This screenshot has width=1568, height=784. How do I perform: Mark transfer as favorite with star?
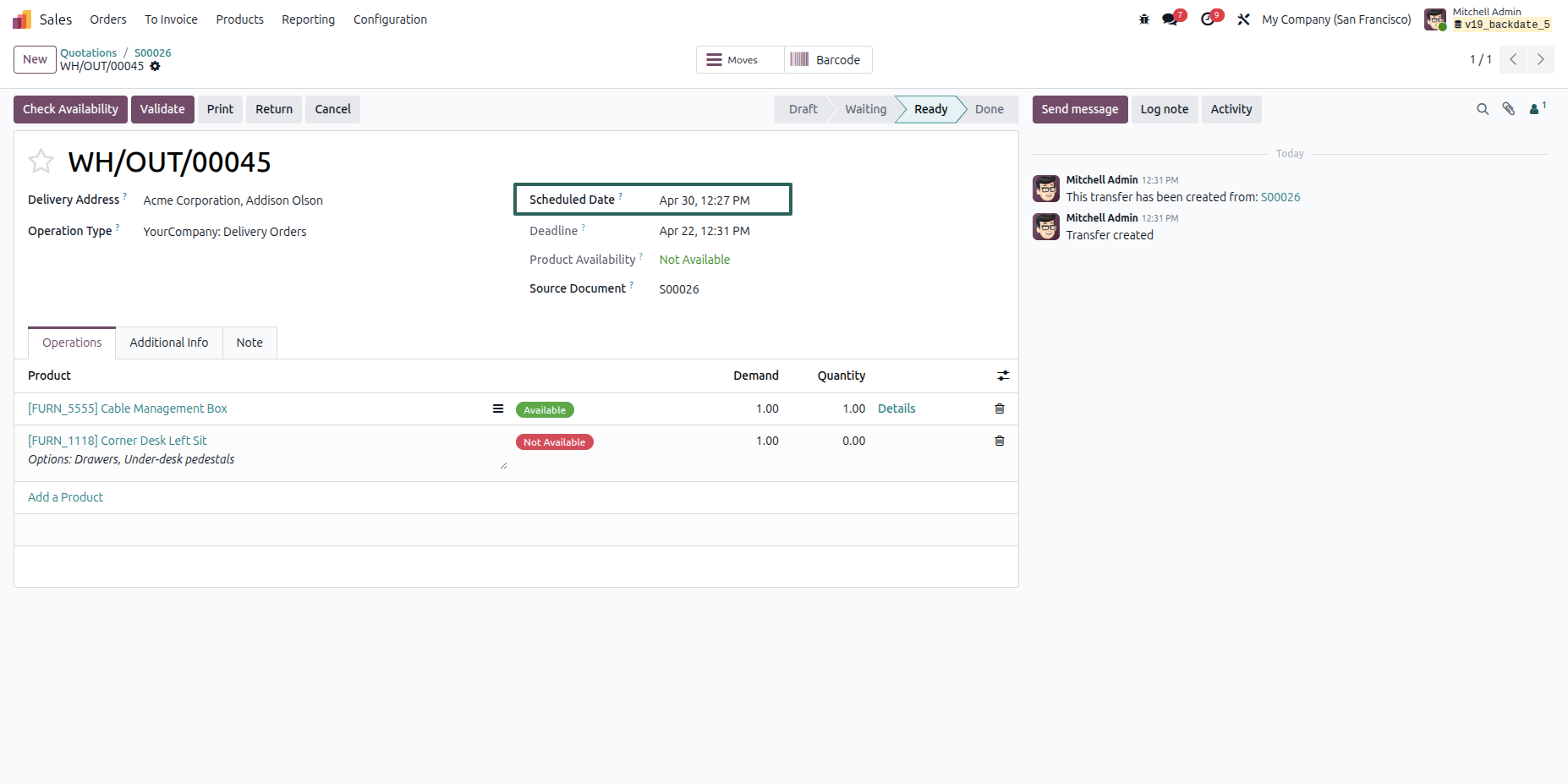[41, 161]
